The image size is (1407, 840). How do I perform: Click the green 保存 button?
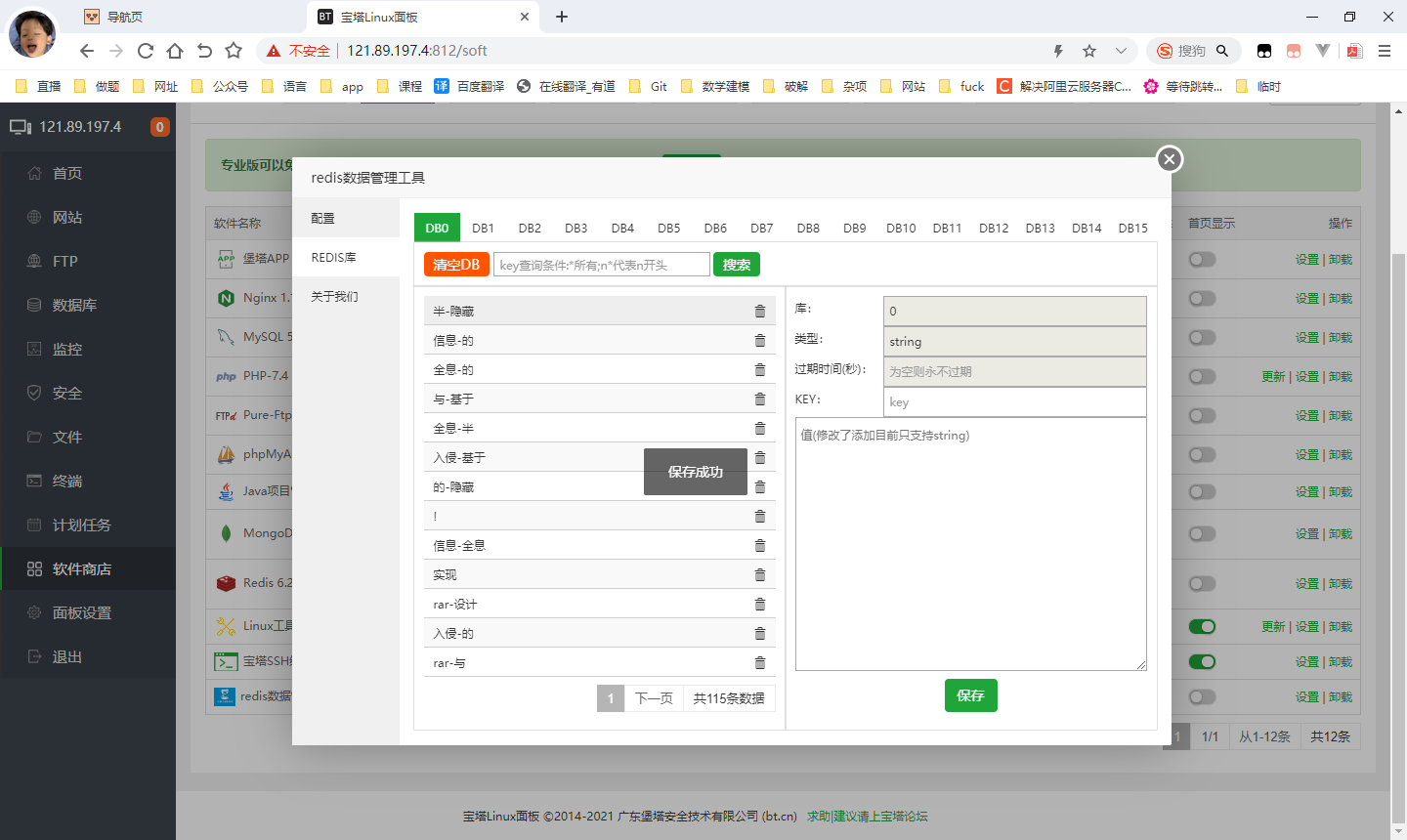point(970,695)
